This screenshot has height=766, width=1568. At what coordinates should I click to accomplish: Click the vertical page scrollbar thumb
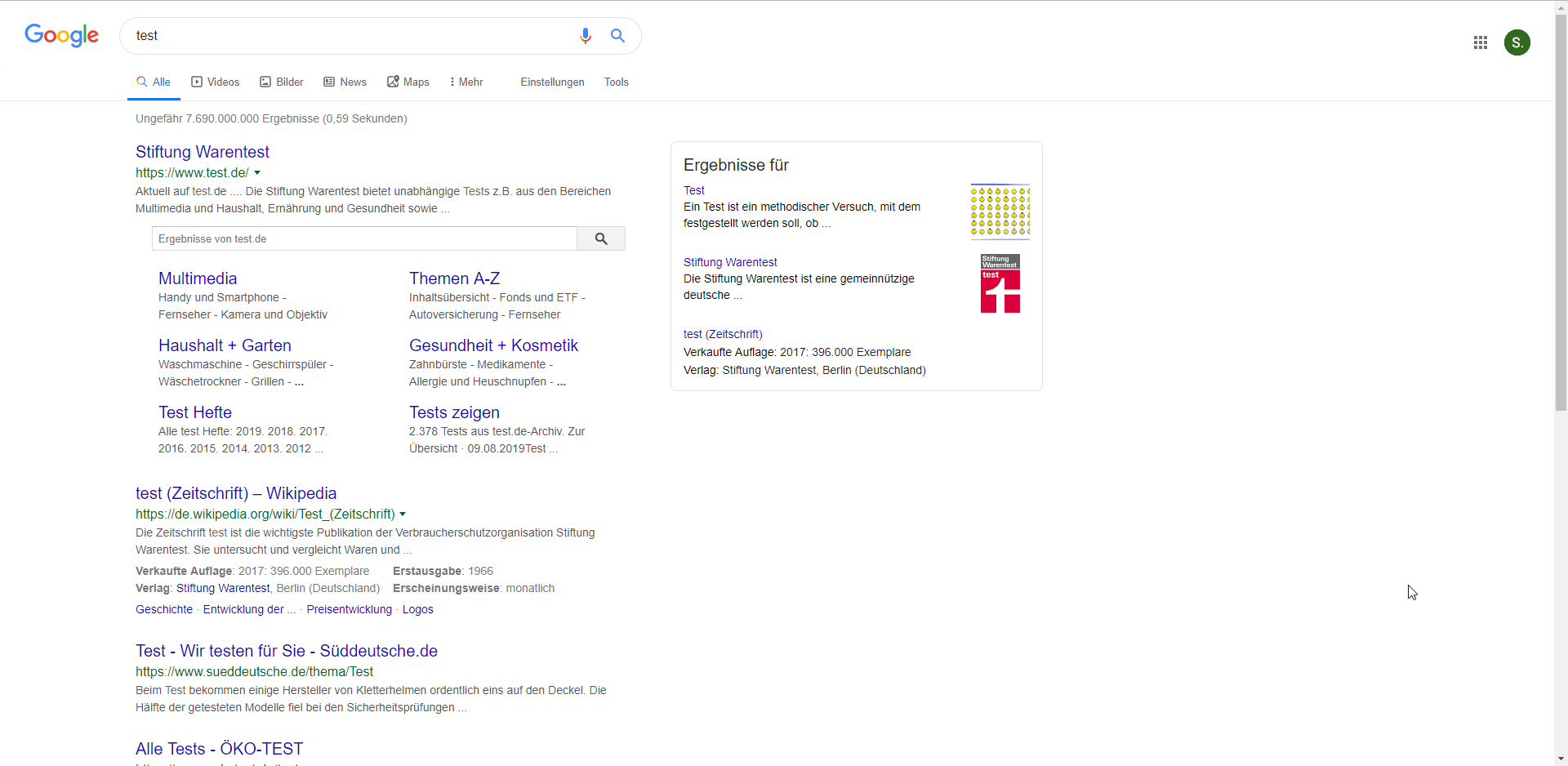[1561, 212]
